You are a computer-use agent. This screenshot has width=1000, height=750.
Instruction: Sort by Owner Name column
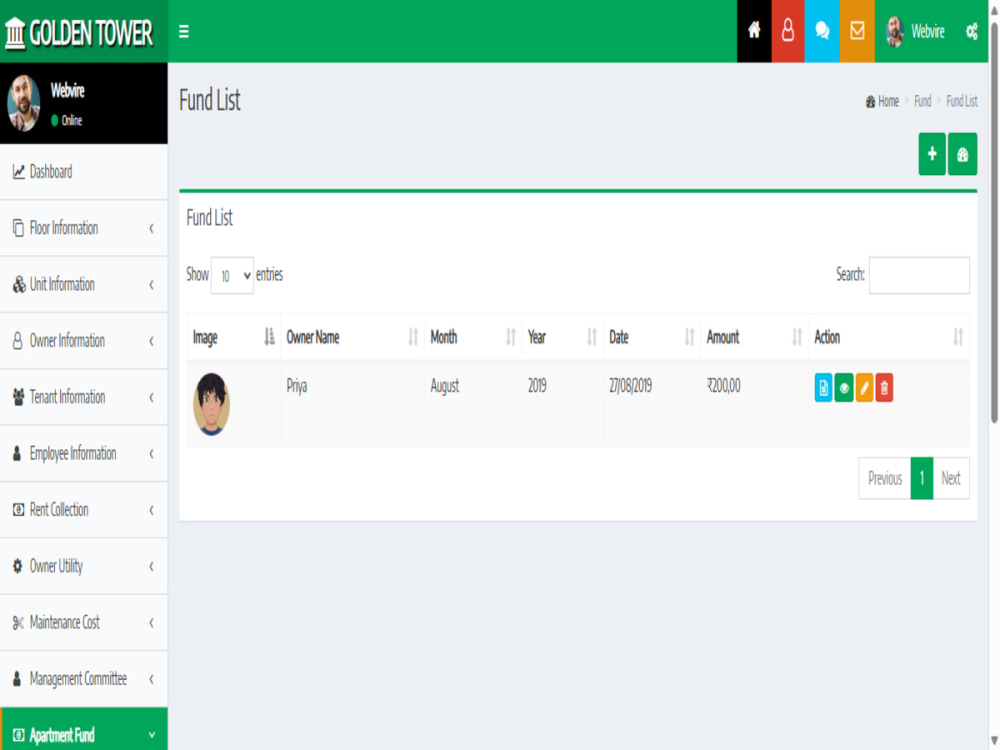(352, 337)
